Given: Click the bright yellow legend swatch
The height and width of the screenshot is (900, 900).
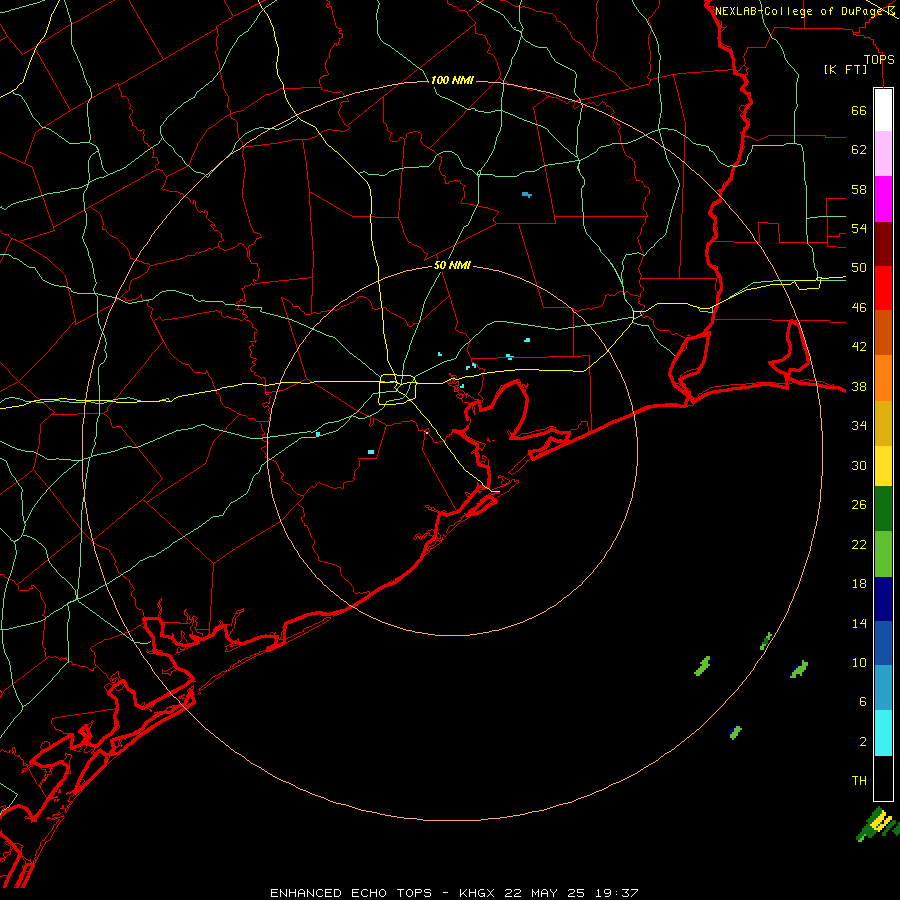Looking at the screenshot, I should pos(883,466).
